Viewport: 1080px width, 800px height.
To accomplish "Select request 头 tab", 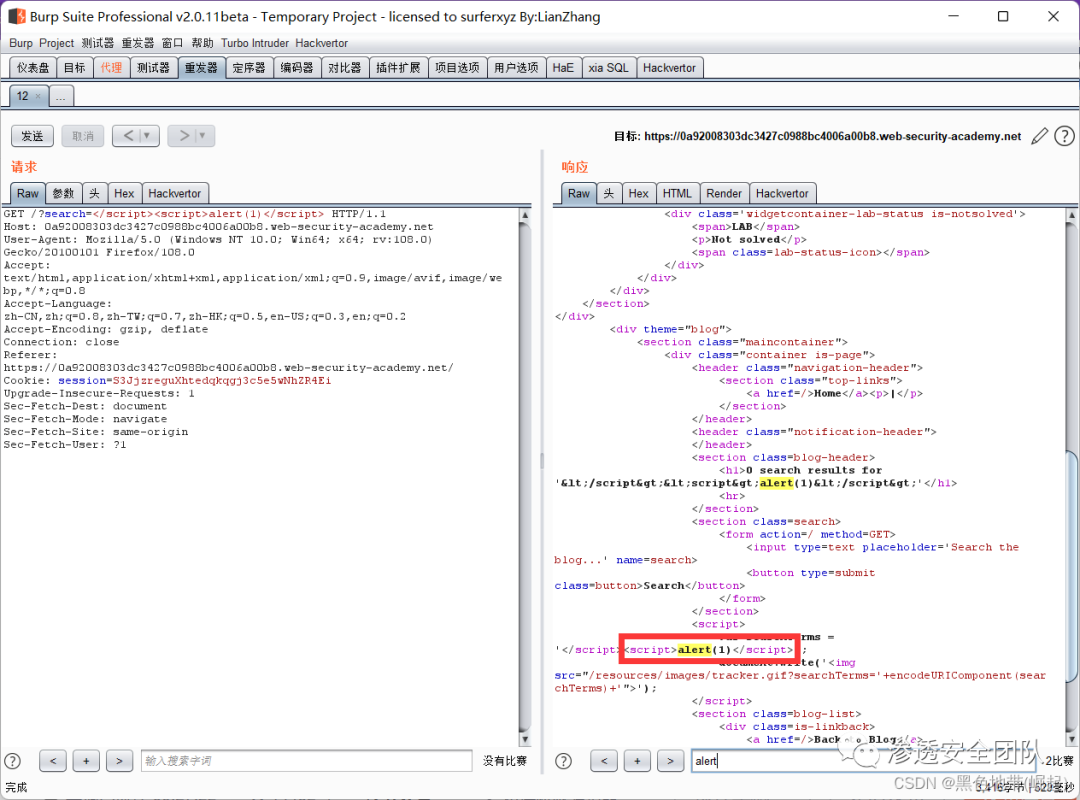I will [x=94, y=194].
